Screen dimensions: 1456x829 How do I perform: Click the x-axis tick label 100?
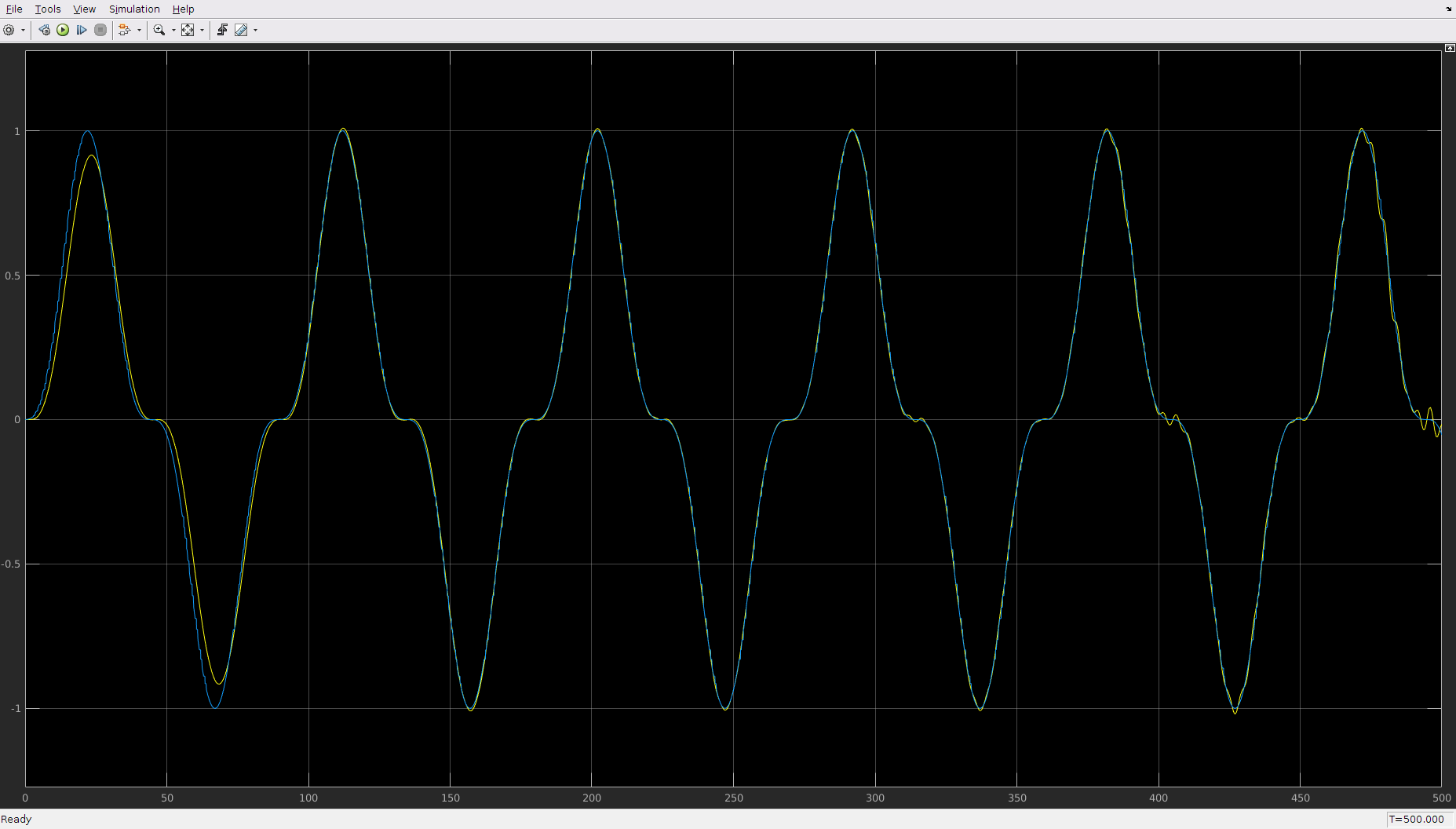pos(308,798)
